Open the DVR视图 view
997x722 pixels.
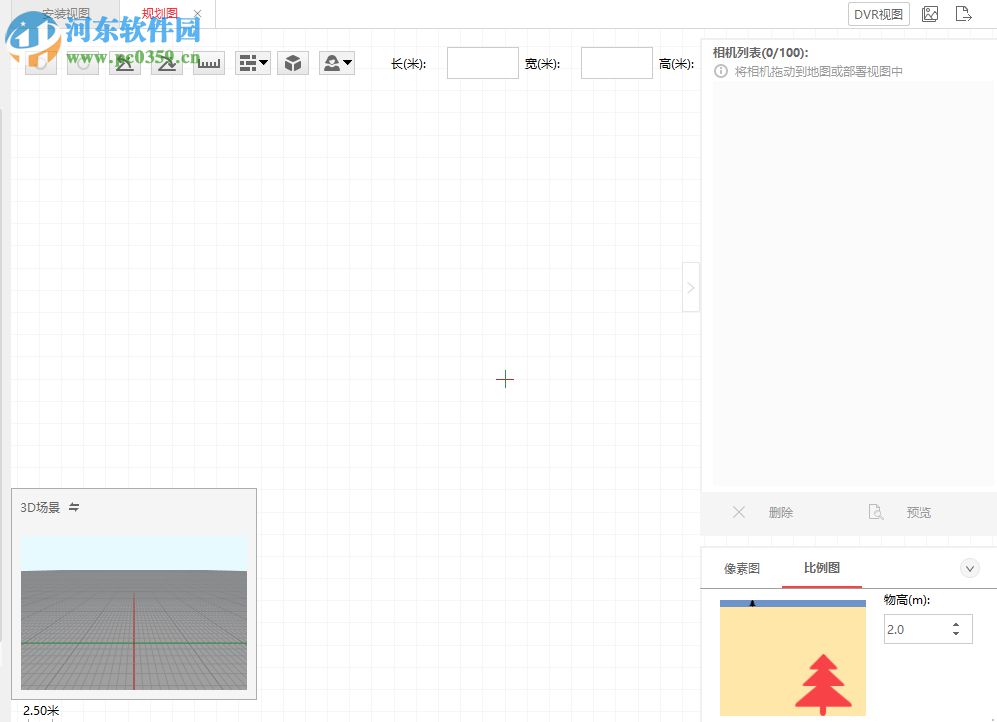coord(878,13)
